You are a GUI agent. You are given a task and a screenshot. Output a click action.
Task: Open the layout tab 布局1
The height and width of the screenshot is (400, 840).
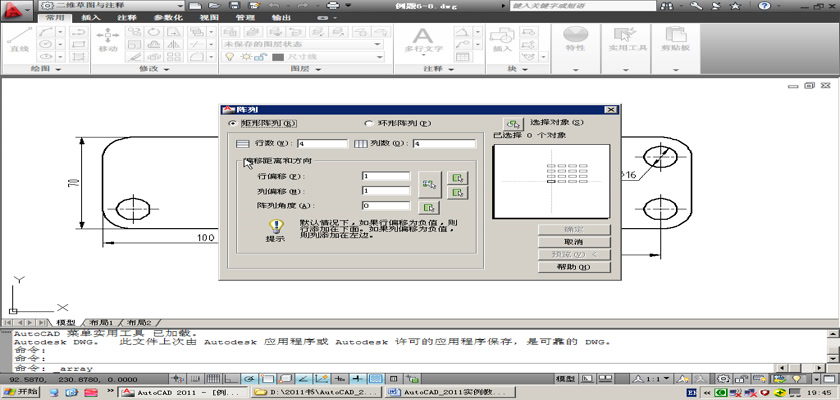point(102,323)
